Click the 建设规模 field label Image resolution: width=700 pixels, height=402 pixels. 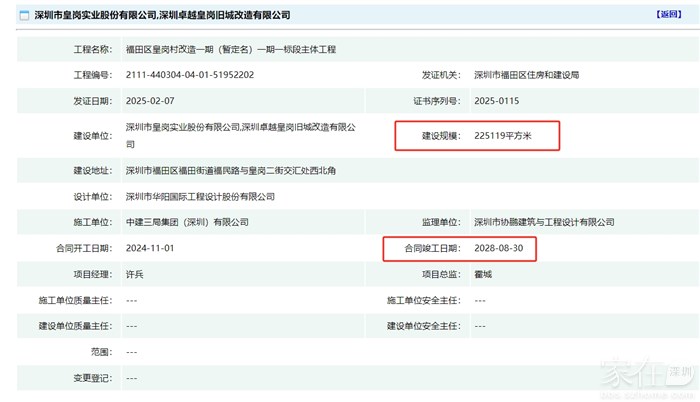436,136
